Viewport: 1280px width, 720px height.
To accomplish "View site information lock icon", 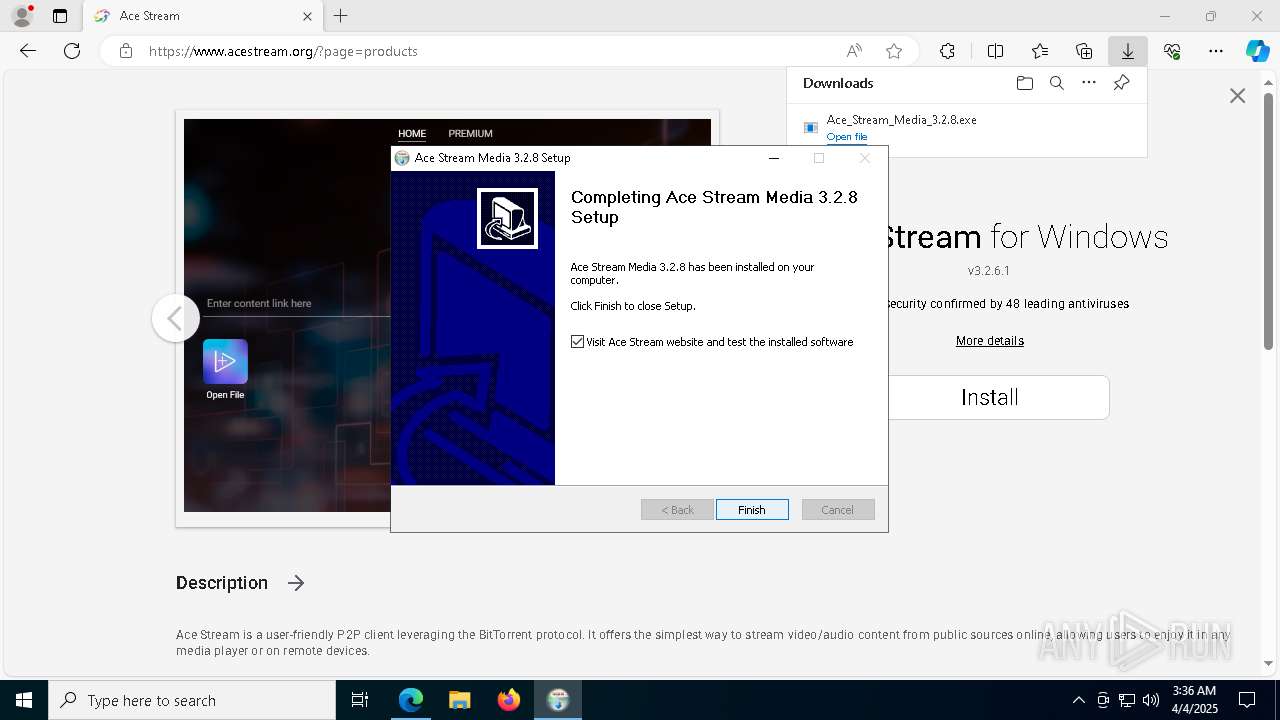I will 126,51.
